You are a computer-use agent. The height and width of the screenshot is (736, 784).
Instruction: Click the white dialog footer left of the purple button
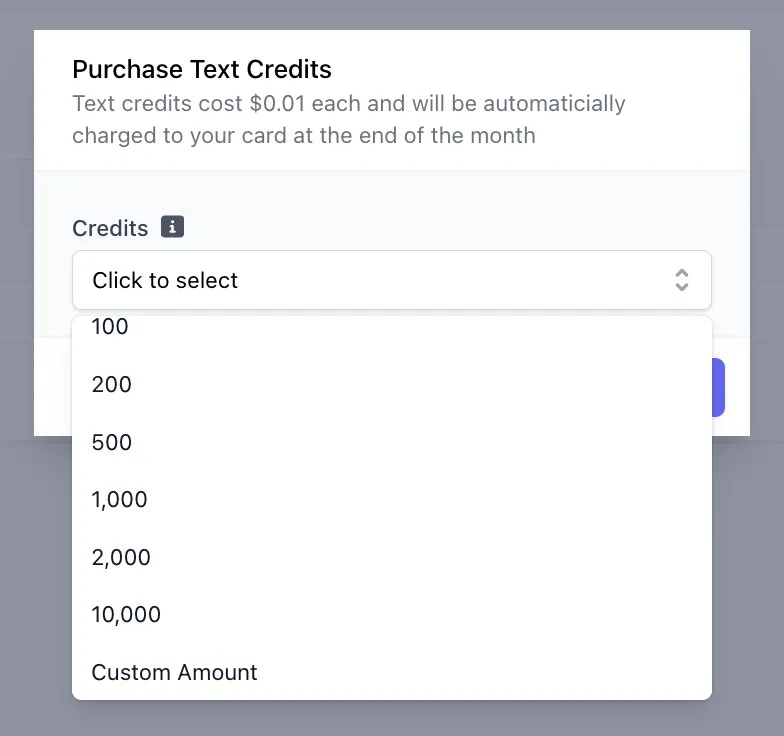[x=52, y=387]
